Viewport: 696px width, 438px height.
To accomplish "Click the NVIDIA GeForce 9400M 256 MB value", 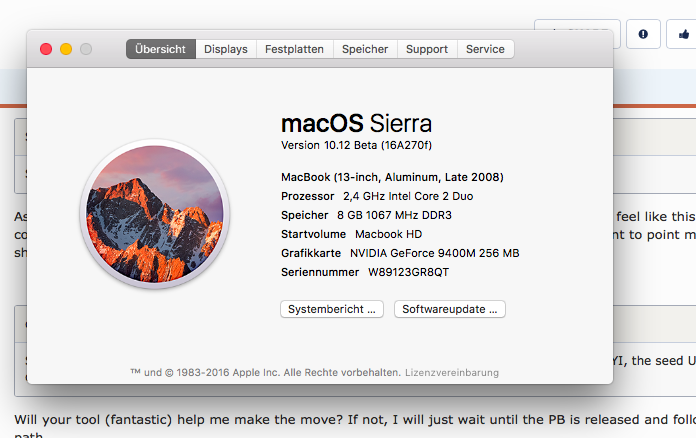I will click(435, 253).
